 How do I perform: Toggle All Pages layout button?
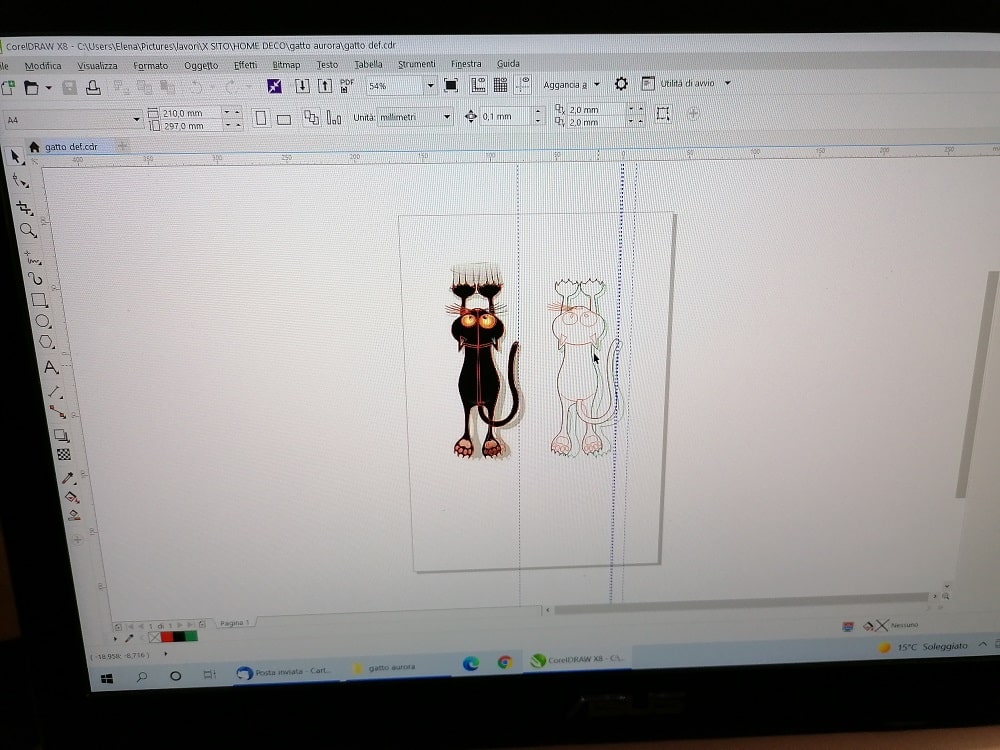point(311,117)
